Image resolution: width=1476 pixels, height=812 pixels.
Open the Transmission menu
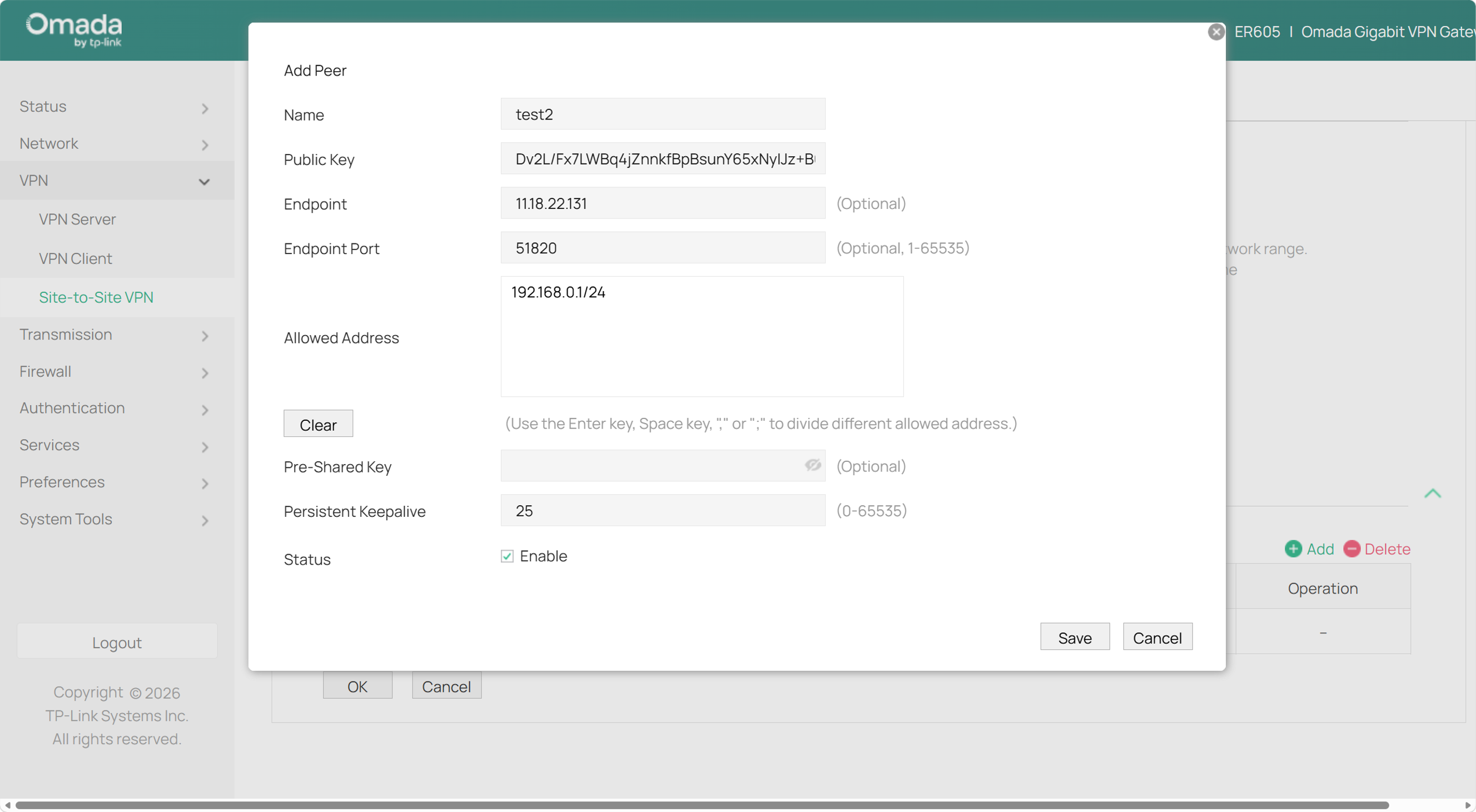tap(66, 335)
